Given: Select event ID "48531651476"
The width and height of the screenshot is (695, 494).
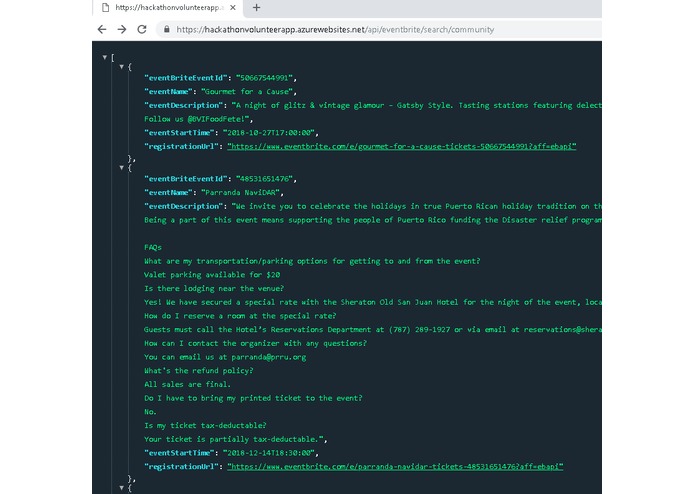Looking at the screenshot, I should 264,179.
